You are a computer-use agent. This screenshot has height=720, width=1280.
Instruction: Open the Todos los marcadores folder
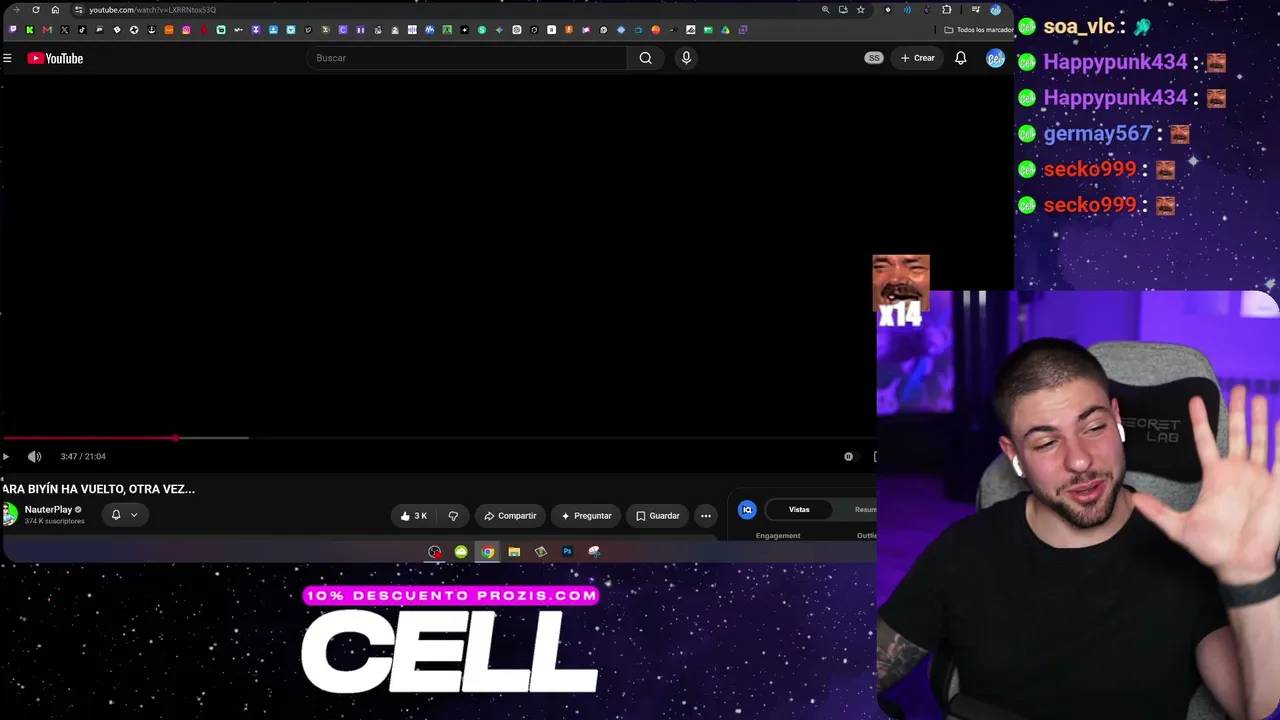(979, 30)
